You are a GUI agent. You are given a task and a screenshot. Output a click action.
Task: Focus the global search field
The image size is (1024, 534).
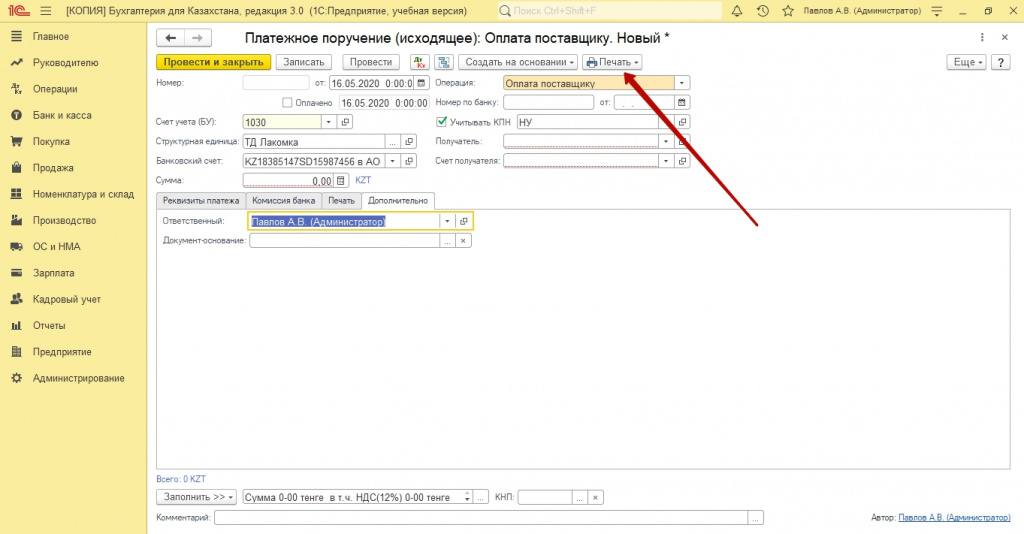[x=609, y=11]
